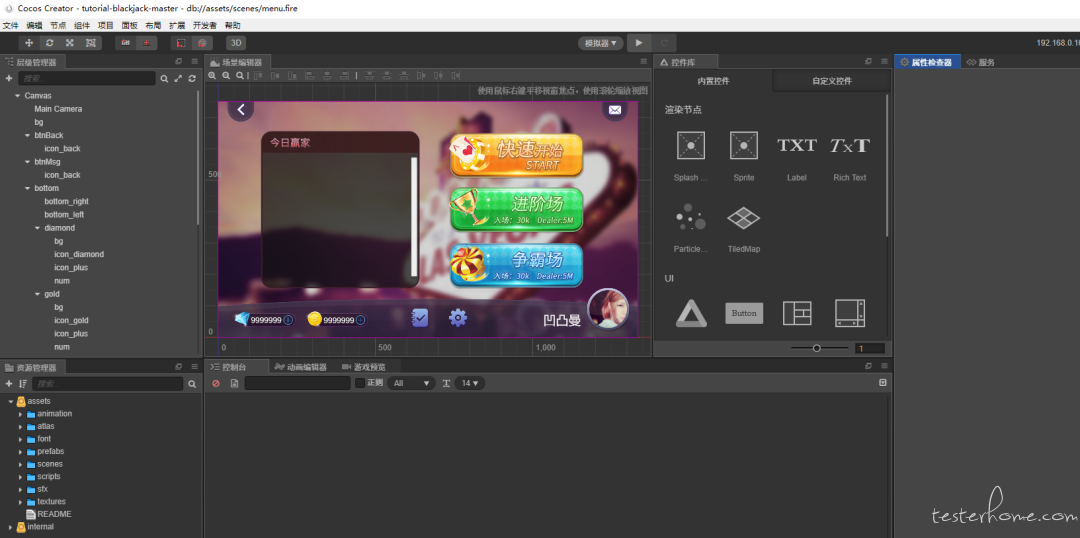
Task: Pick the triangular Canvas widget icon
Action: [691, 313]
